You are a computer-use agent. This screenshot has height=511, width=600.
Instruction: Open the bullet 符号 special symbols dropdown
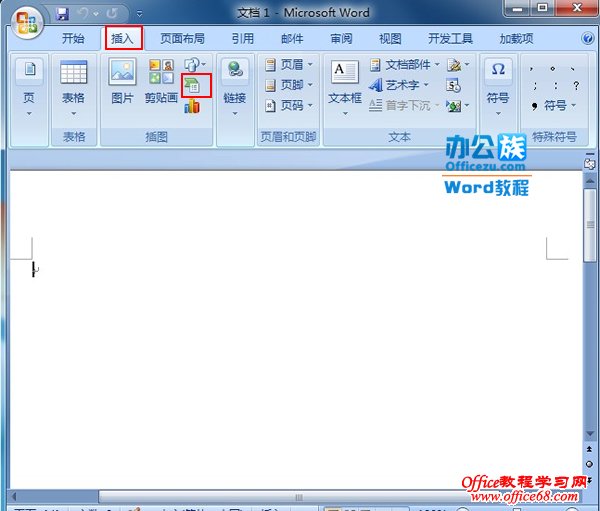tap(554, 105)
